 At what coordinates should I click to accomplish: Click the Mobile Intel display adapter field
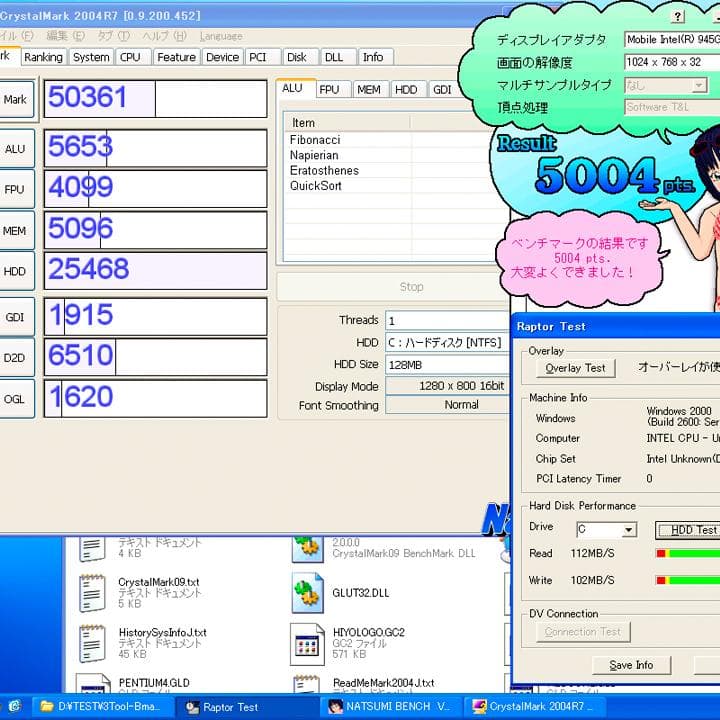(x=672, y=39)
